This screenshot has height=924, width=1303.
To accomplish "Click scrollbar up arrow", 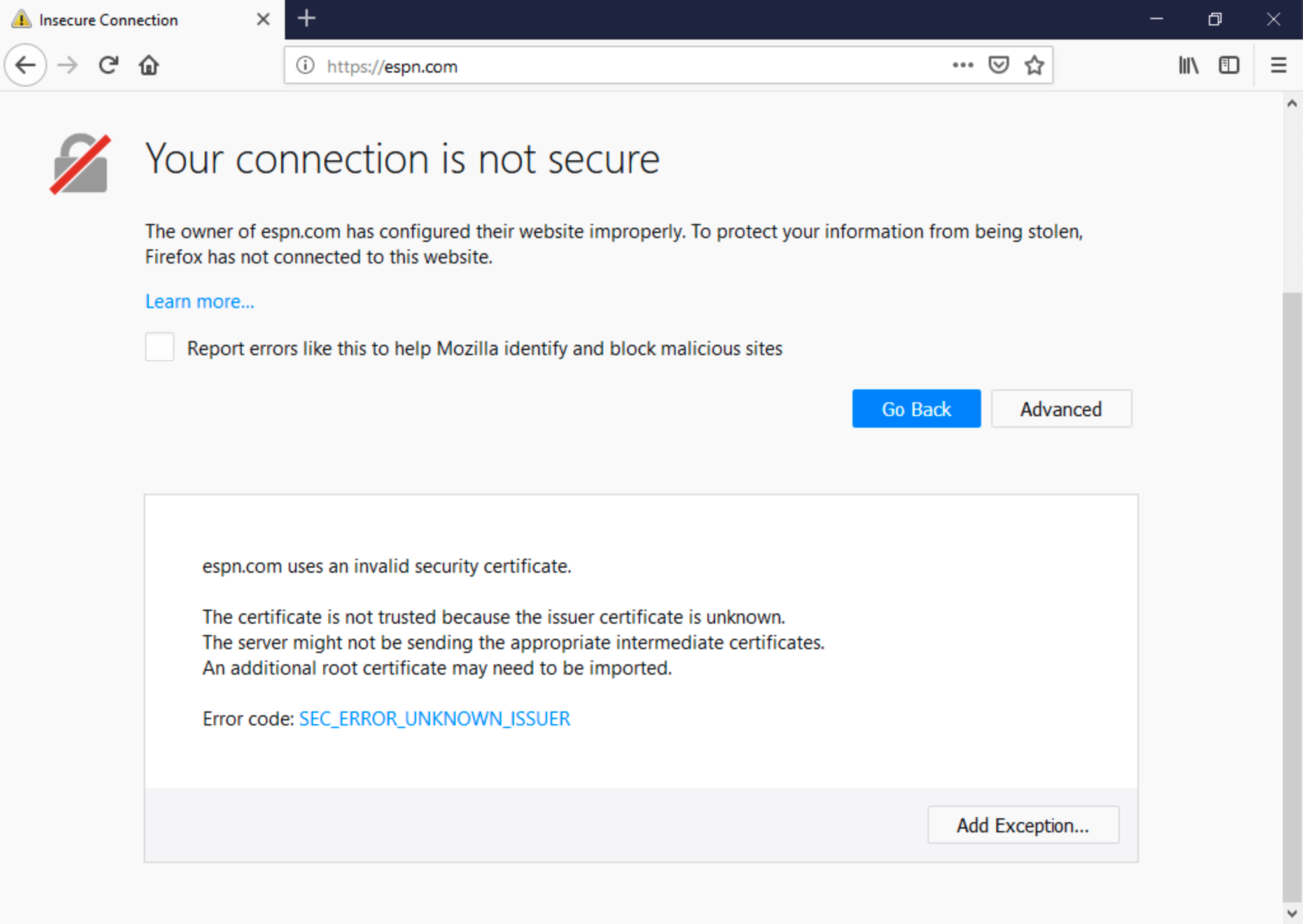I will pyautogui.click(x=1292, y=103).
